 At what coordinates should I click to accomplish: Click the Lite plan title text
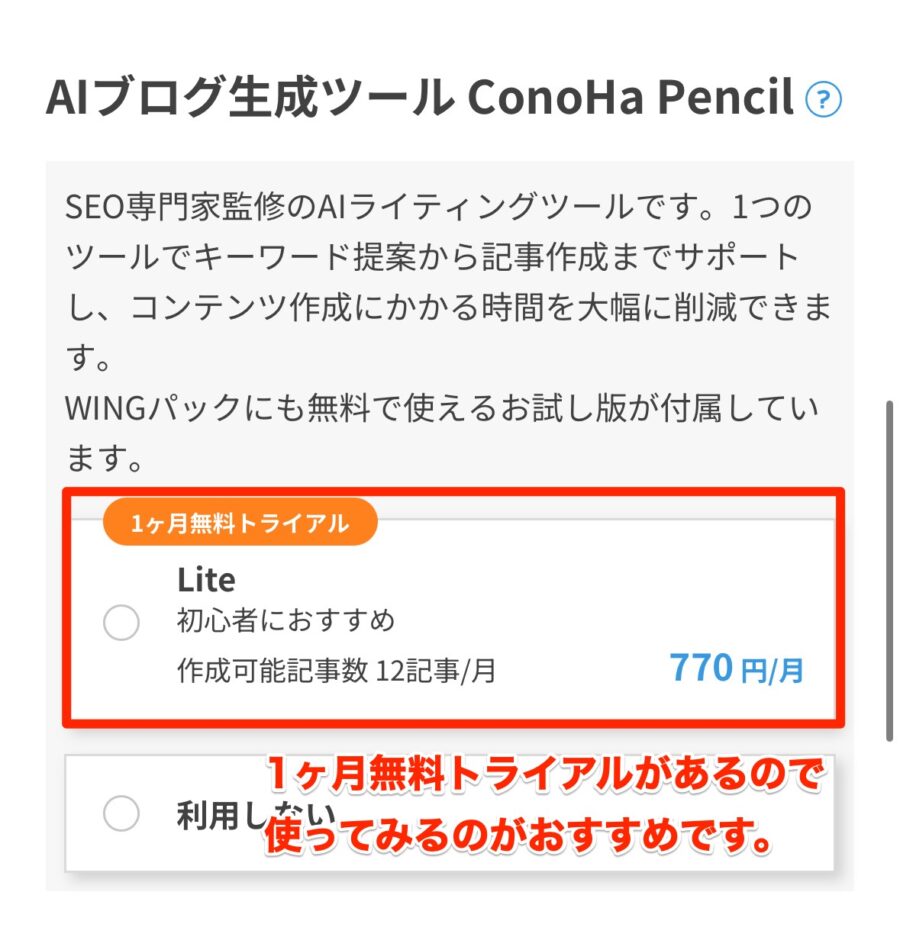click(206, 580)
